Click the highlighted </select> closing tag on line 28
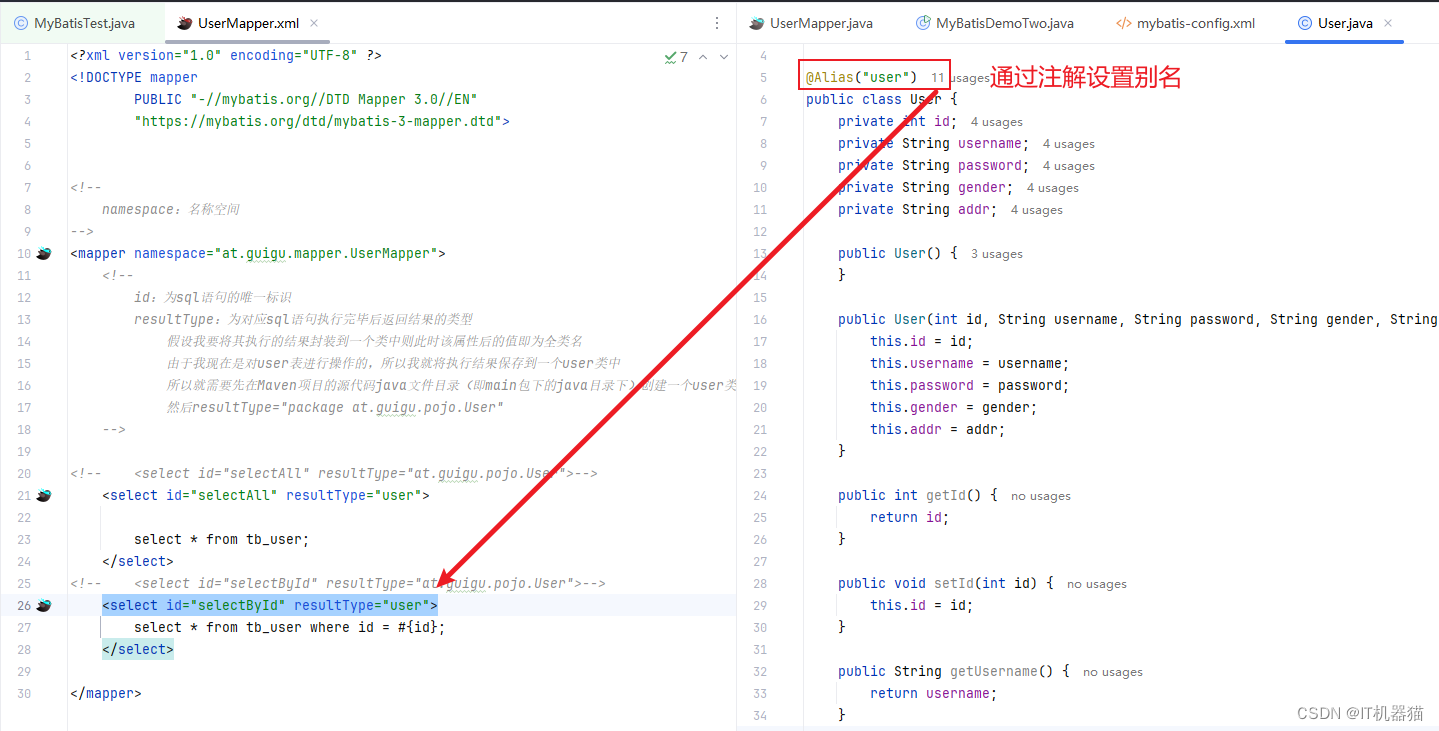 coord(138,650)
